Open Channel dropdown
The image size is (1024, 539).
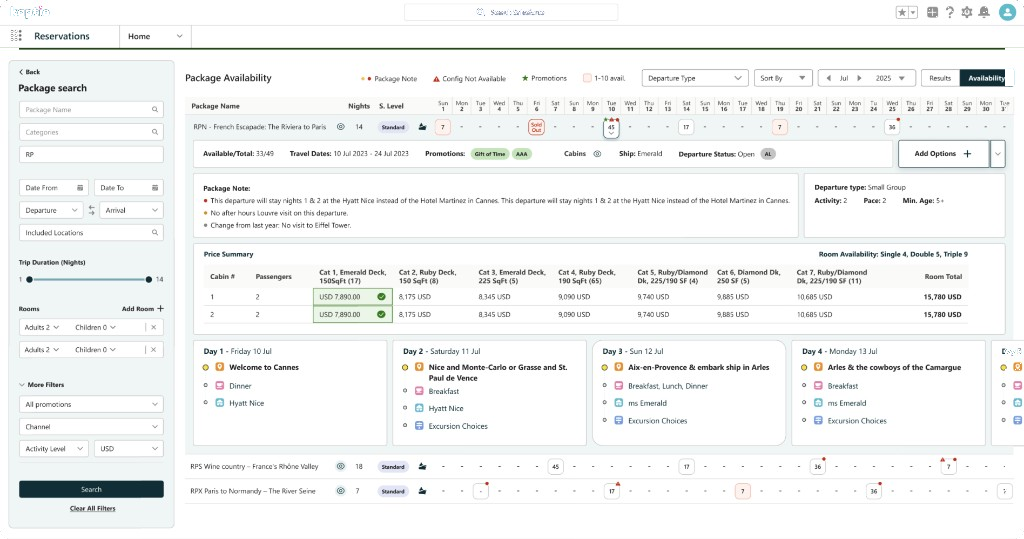click(x=91, y=427)
